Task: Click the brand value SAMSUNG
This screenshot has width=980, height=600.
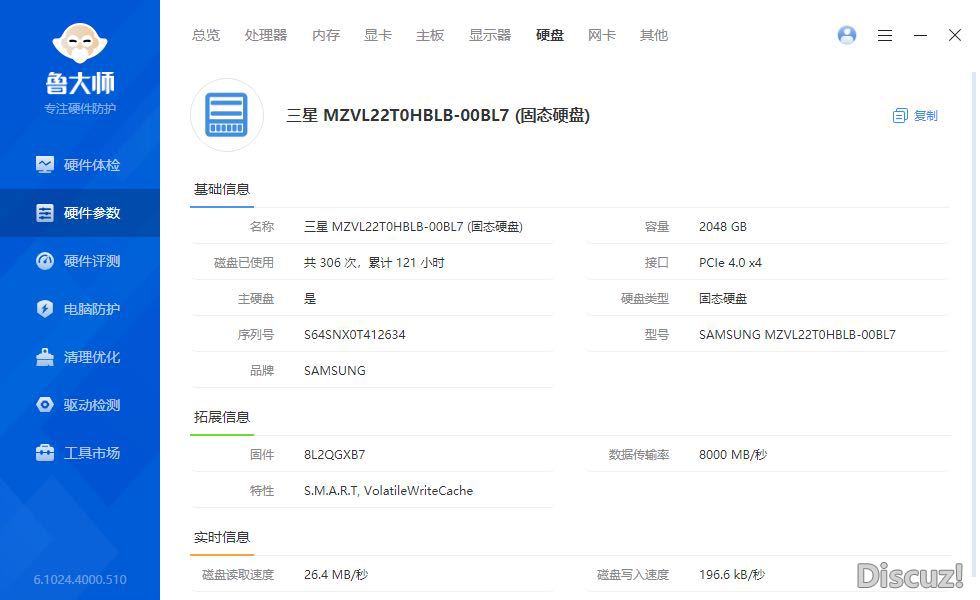Action: (334, 371)
